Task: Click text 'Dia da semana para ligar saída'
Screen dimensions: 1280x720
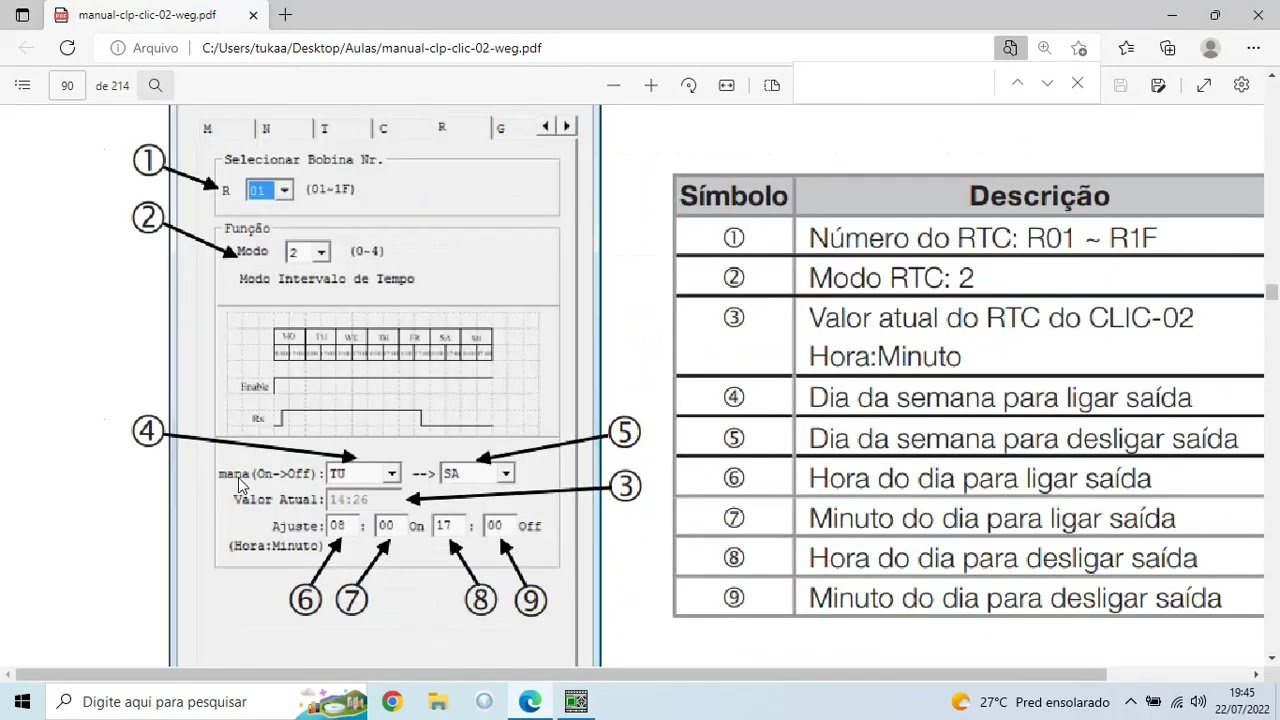Action: point(1000,398)
